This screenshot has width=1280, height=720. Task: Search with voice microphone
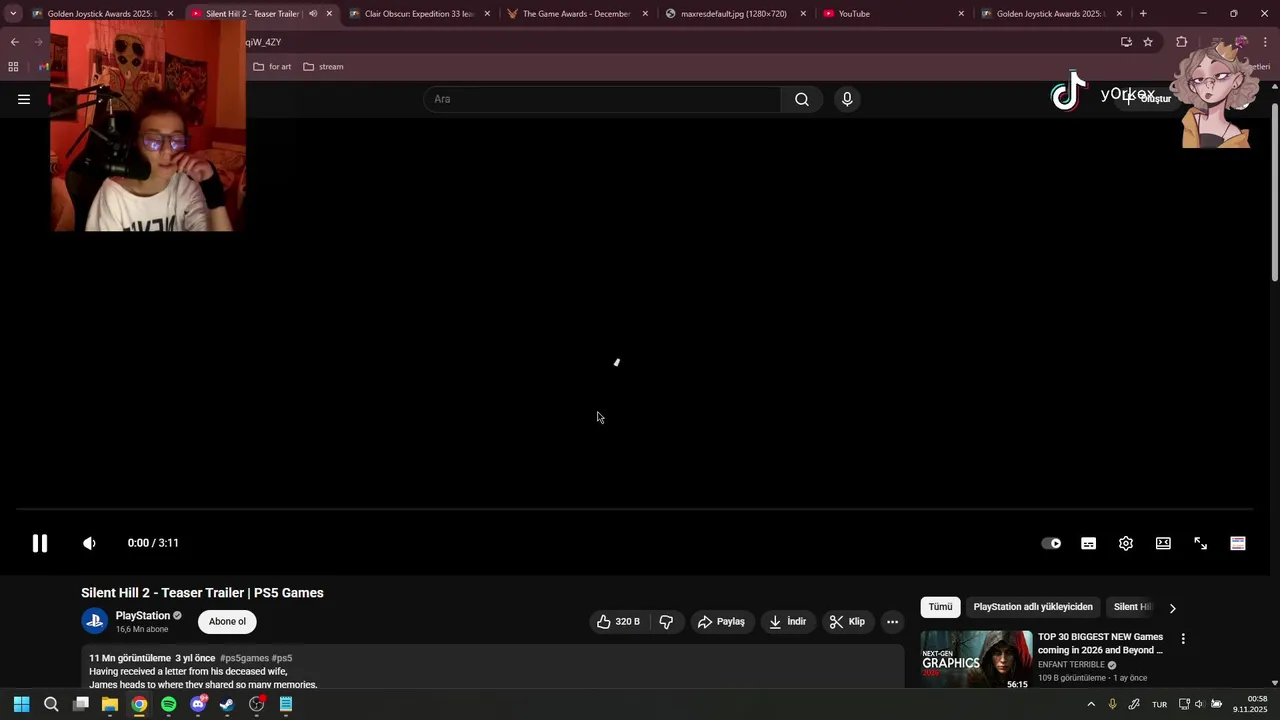[x=847, y=99]
